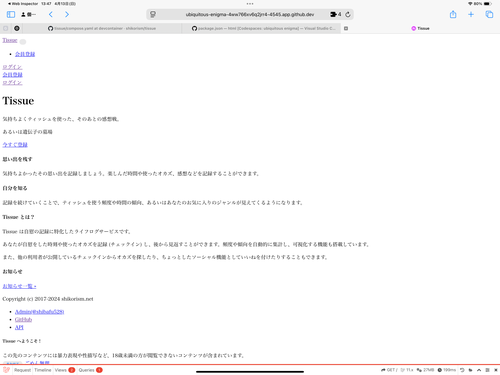Open the Request debug bar tab
This screenshot has height=375, width=500.
click(x=22, y=370)
